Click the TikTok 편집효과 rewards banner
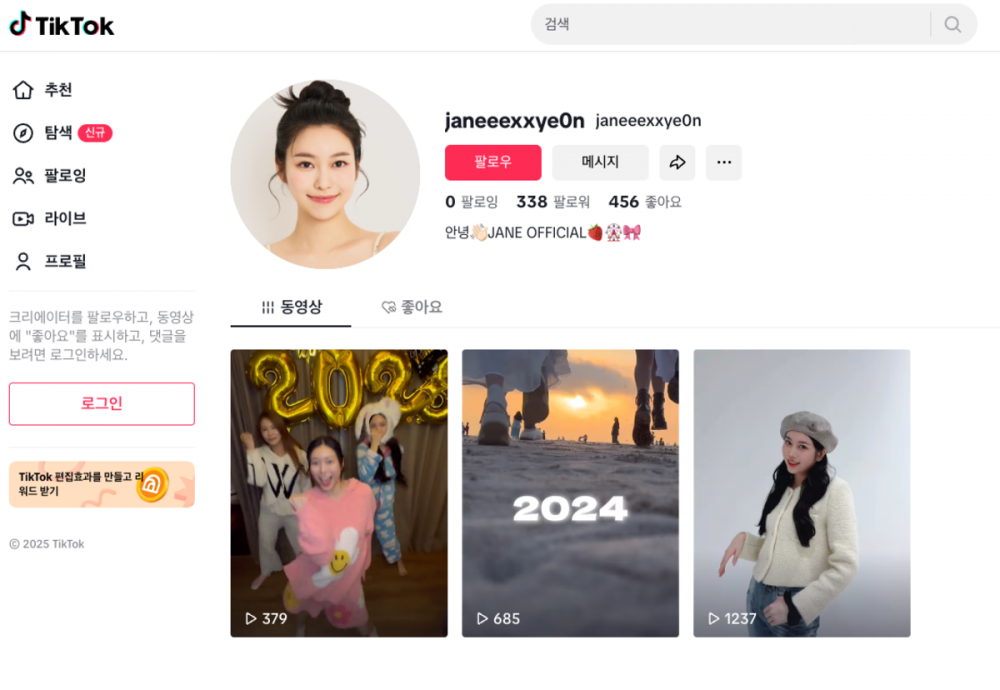 102,485
